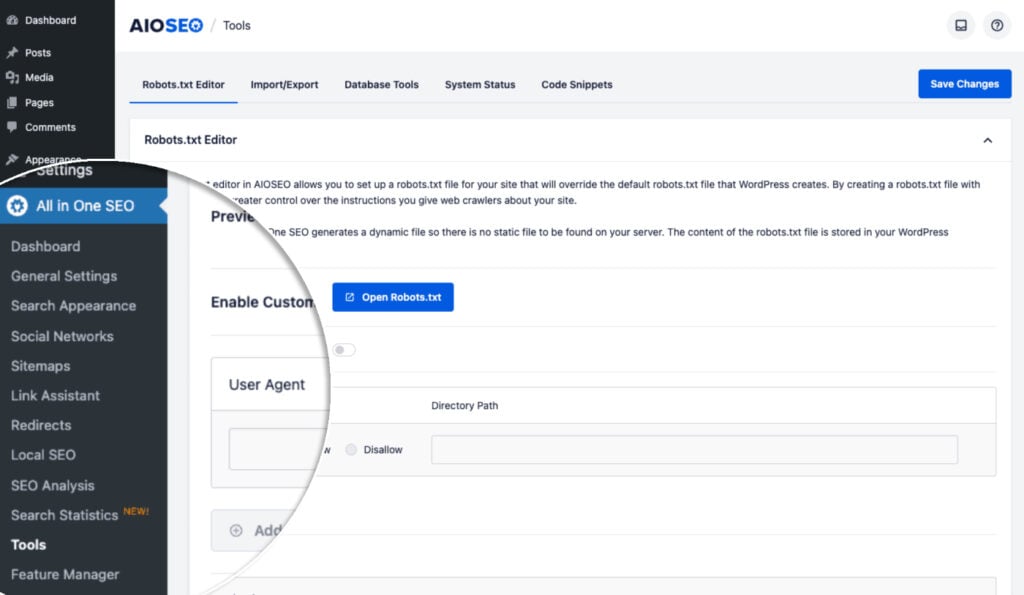
Task: Toggle the Enable Custom Robots.txt switch
Action: pyautogui.click(x=344, y=349)
